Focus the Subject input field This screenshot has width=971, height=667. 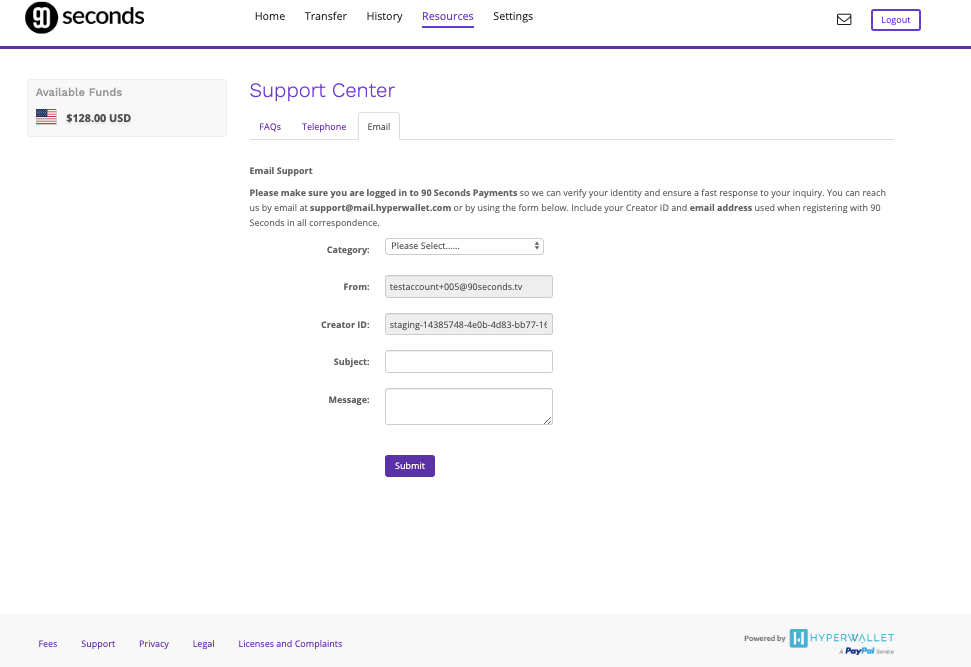click(x=468, y=362)
